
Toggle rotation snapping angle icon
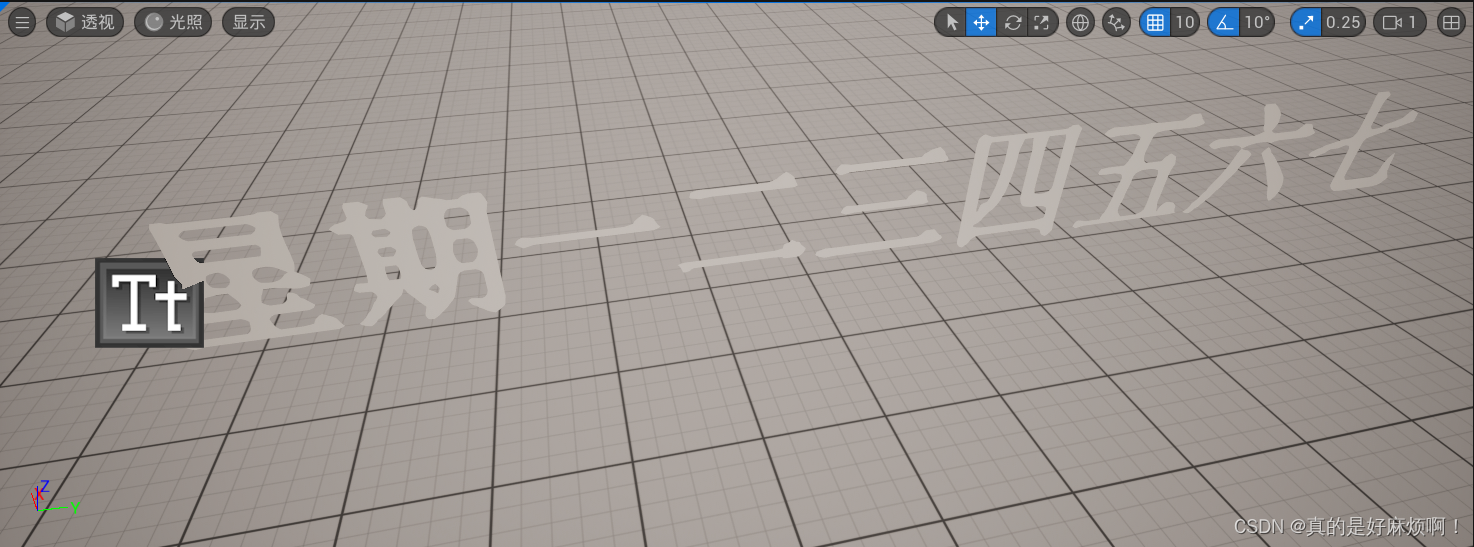tap(1223, 22)
